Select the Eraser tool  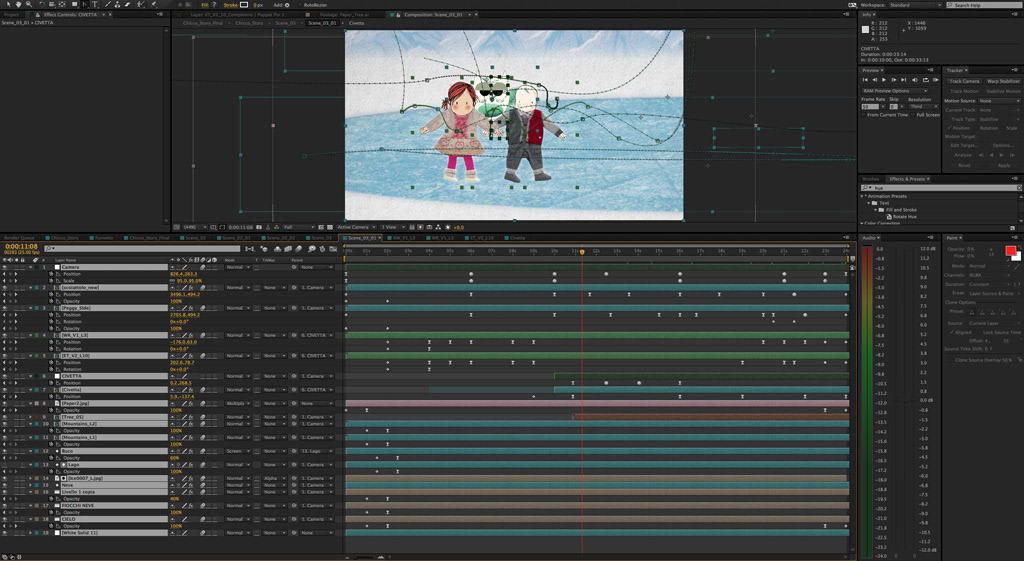[x=127, y=4]
